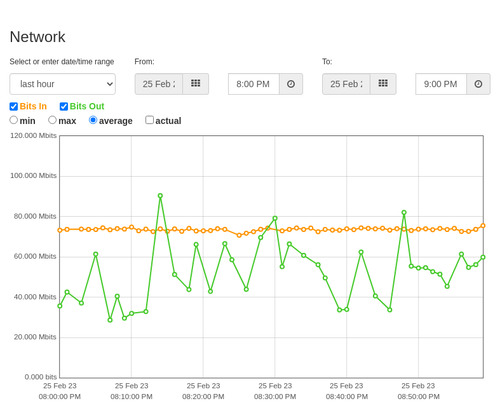Viewport: 500px width, 403px height.
Task: Open the From date calendar picker icon
Action: [196, 84]
